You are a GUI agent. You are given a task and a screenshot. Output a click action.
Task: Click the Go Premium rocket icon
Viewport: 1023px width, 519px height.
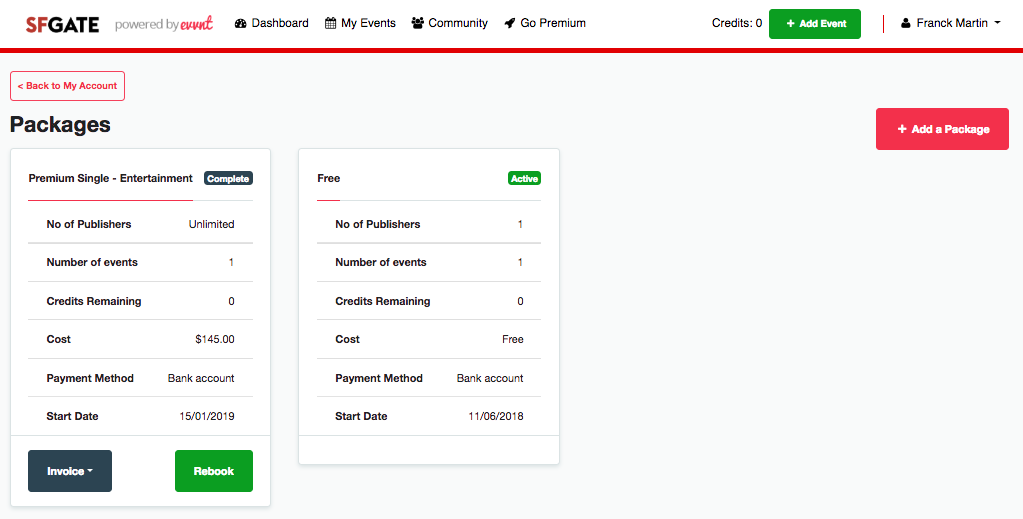[x=510, y=24]
